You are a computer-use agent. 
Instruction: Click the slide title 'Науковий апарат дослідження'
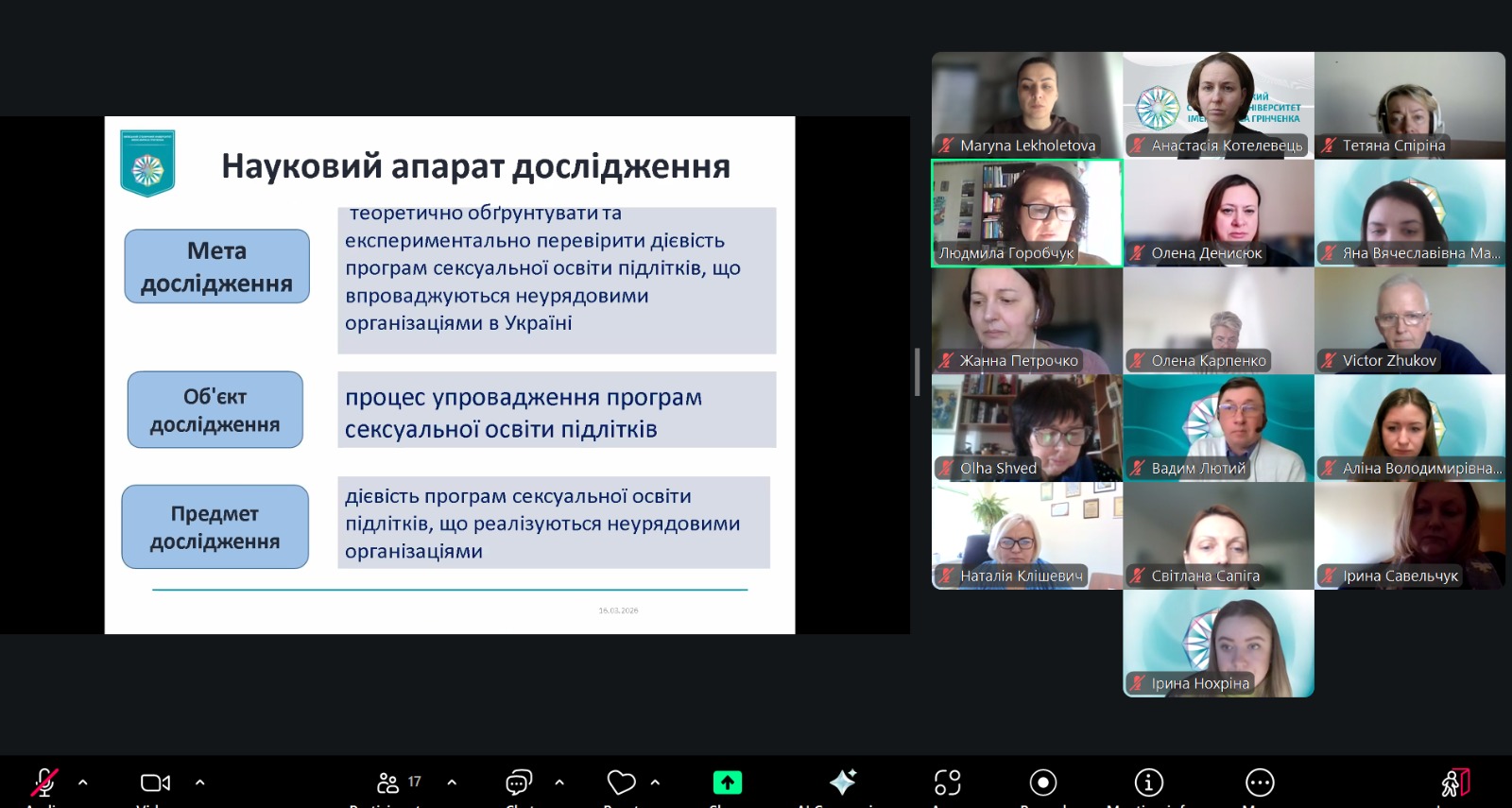coord(475,166)
